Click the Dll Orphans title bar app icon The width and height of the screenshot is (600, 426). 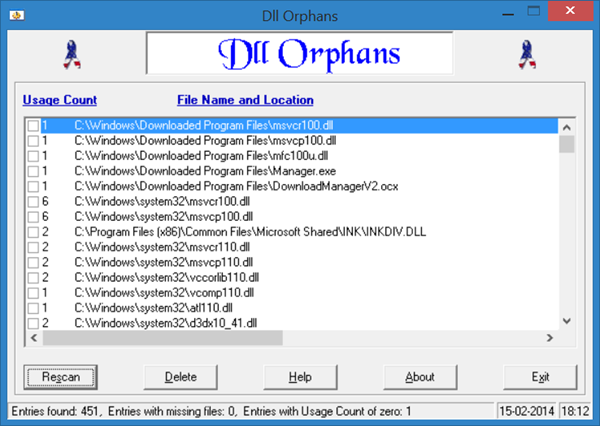point(17,16)
